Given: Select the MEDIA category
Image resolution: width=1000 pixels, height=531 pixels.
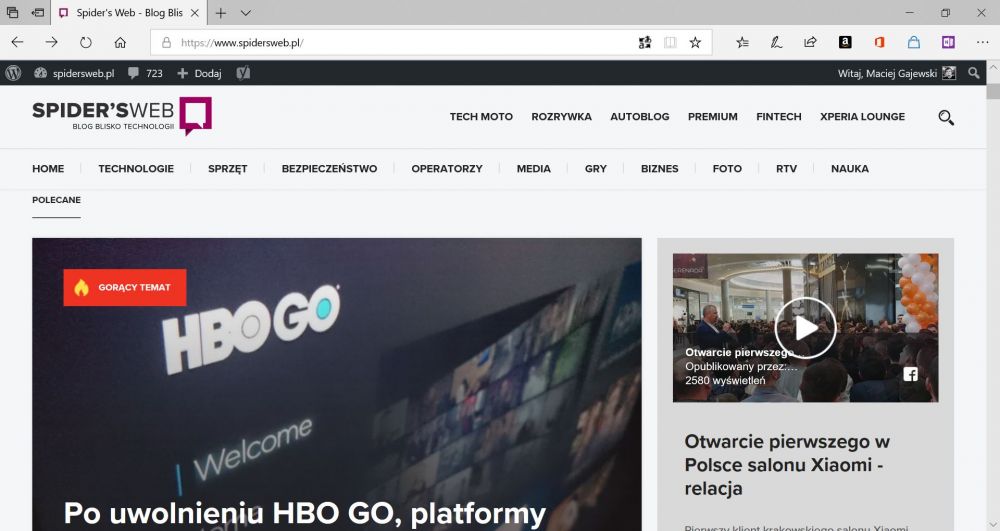Looking at the screenshot, I should coord(533,168).
